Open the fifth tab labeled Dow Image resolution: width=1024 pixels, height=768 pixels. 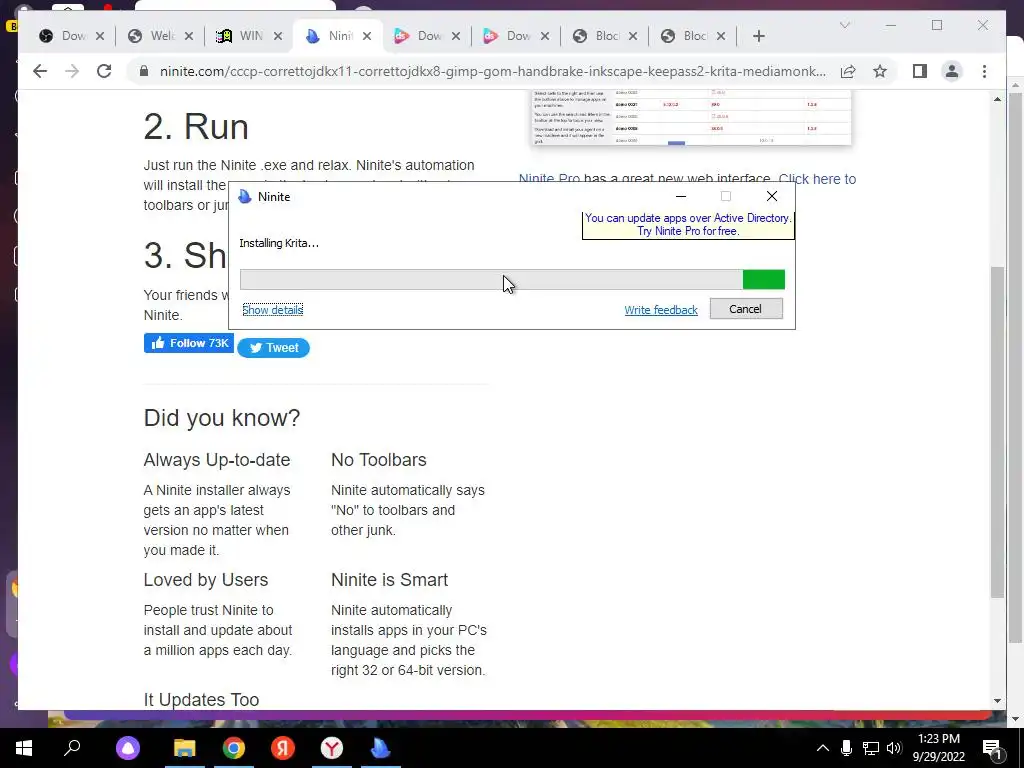click(428, 36)
